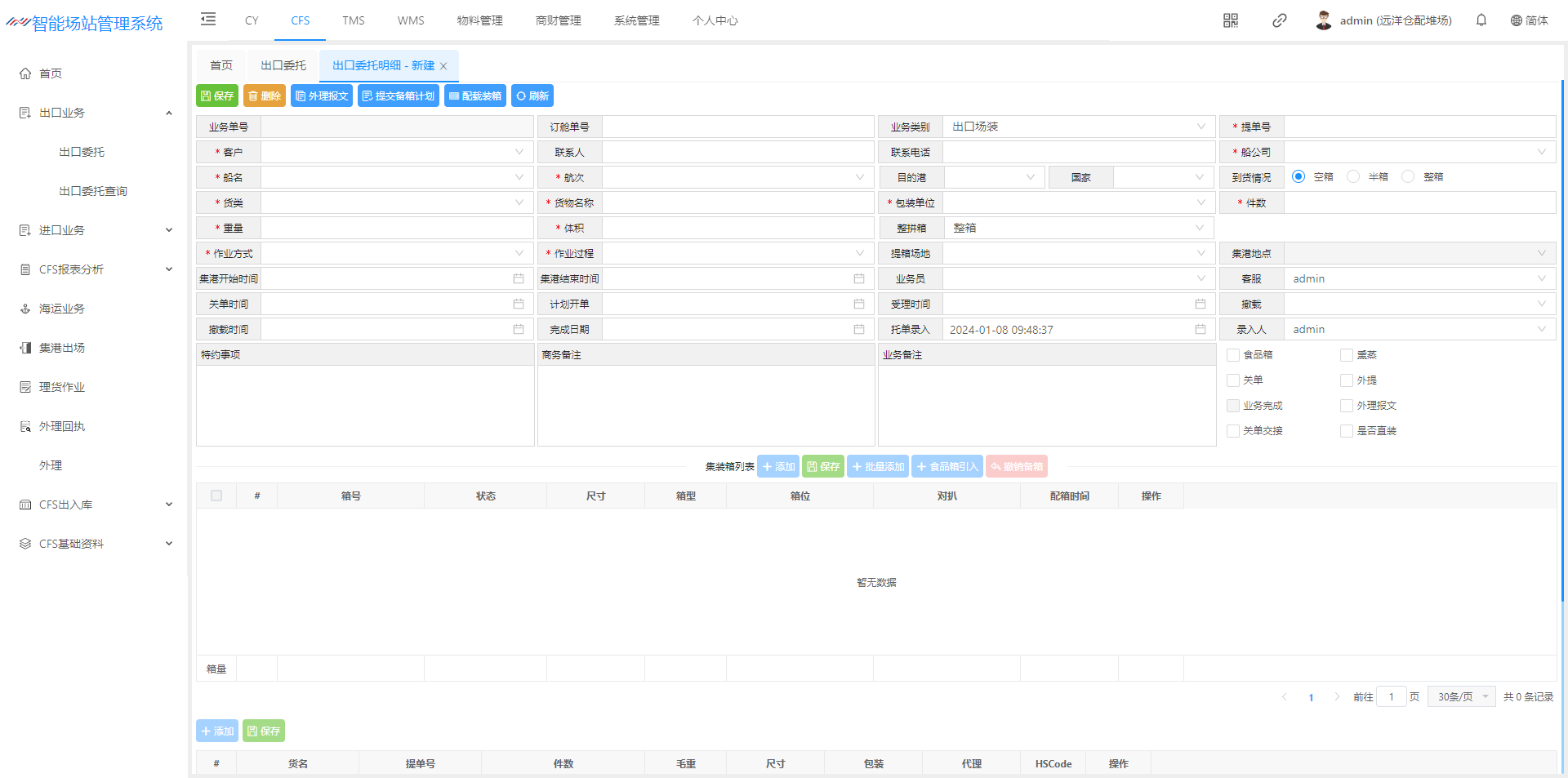
Task: Switch to the 出口委托 tab
Action: (283, 65)
